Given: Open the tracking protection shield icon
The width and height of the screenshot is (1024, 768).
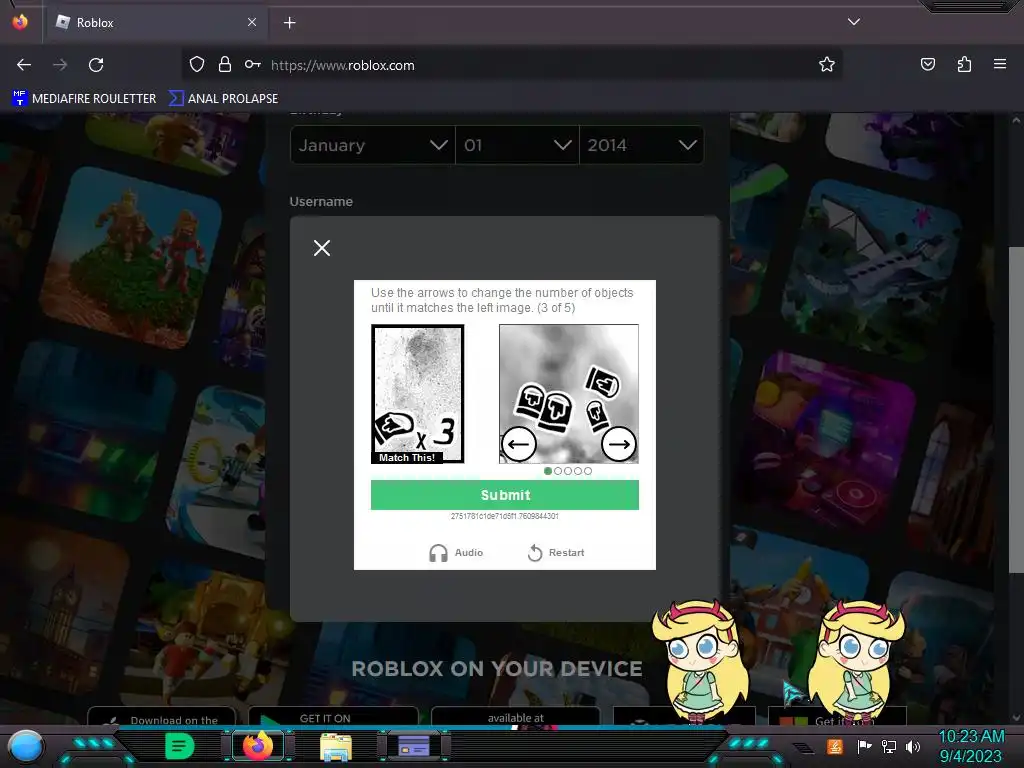Looking at the screenshot, I should click(x=197, y=65).
